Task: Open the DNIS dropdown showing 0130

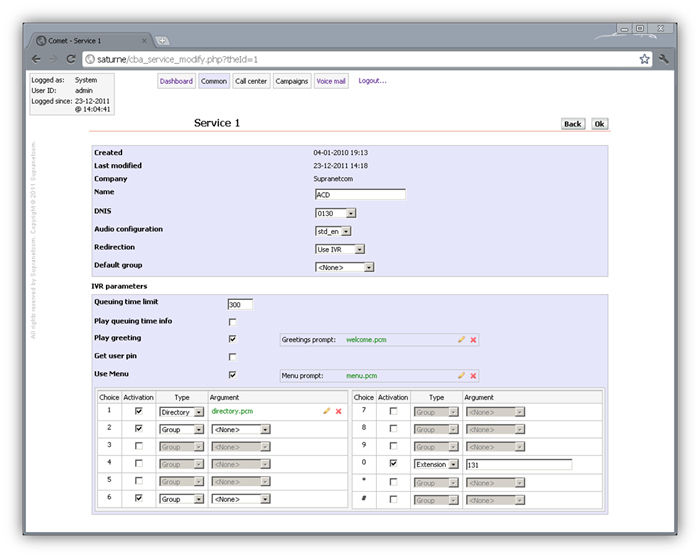Action: tap(335, 213)
